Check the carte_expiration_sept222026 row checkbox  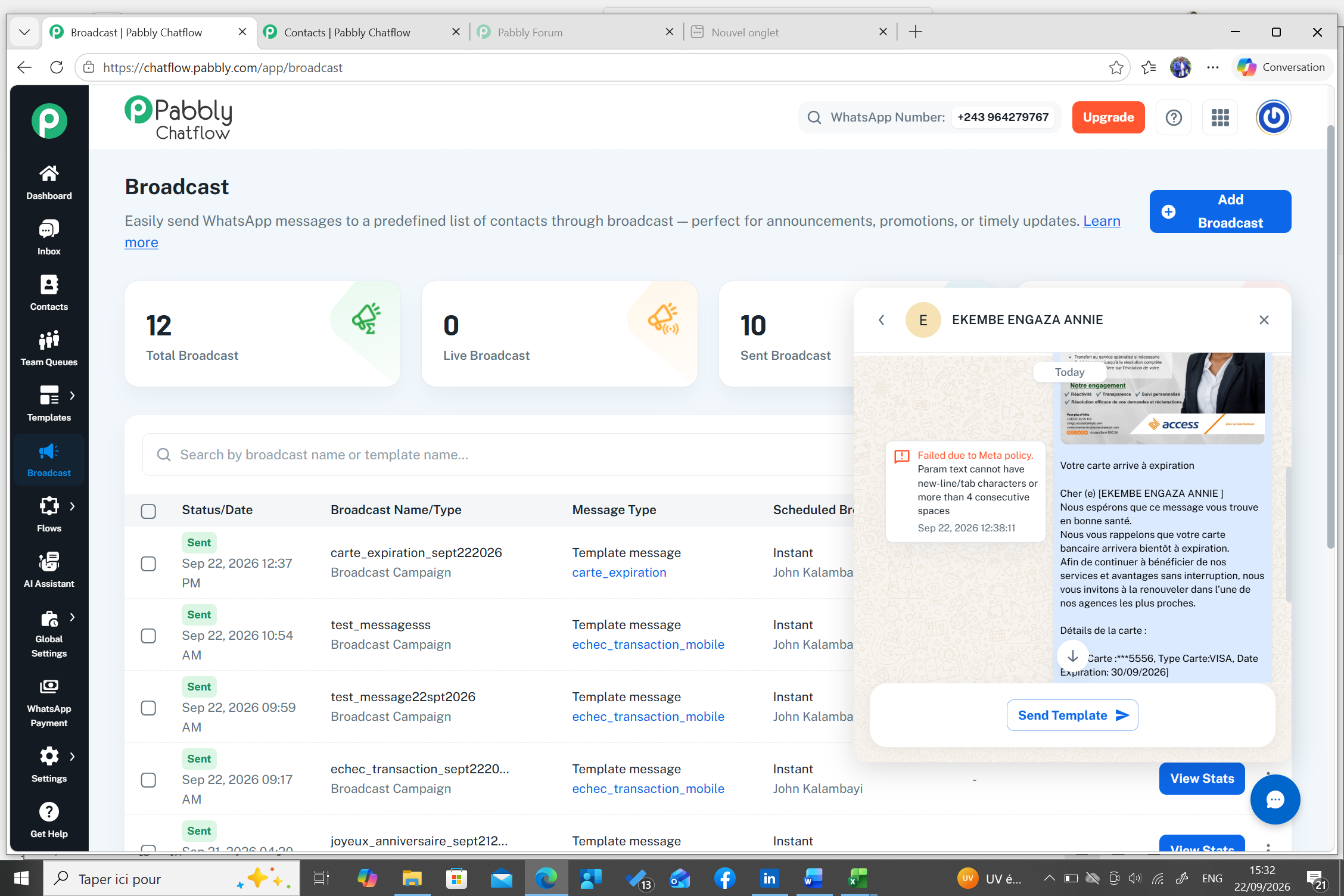(x=148, y=564)
